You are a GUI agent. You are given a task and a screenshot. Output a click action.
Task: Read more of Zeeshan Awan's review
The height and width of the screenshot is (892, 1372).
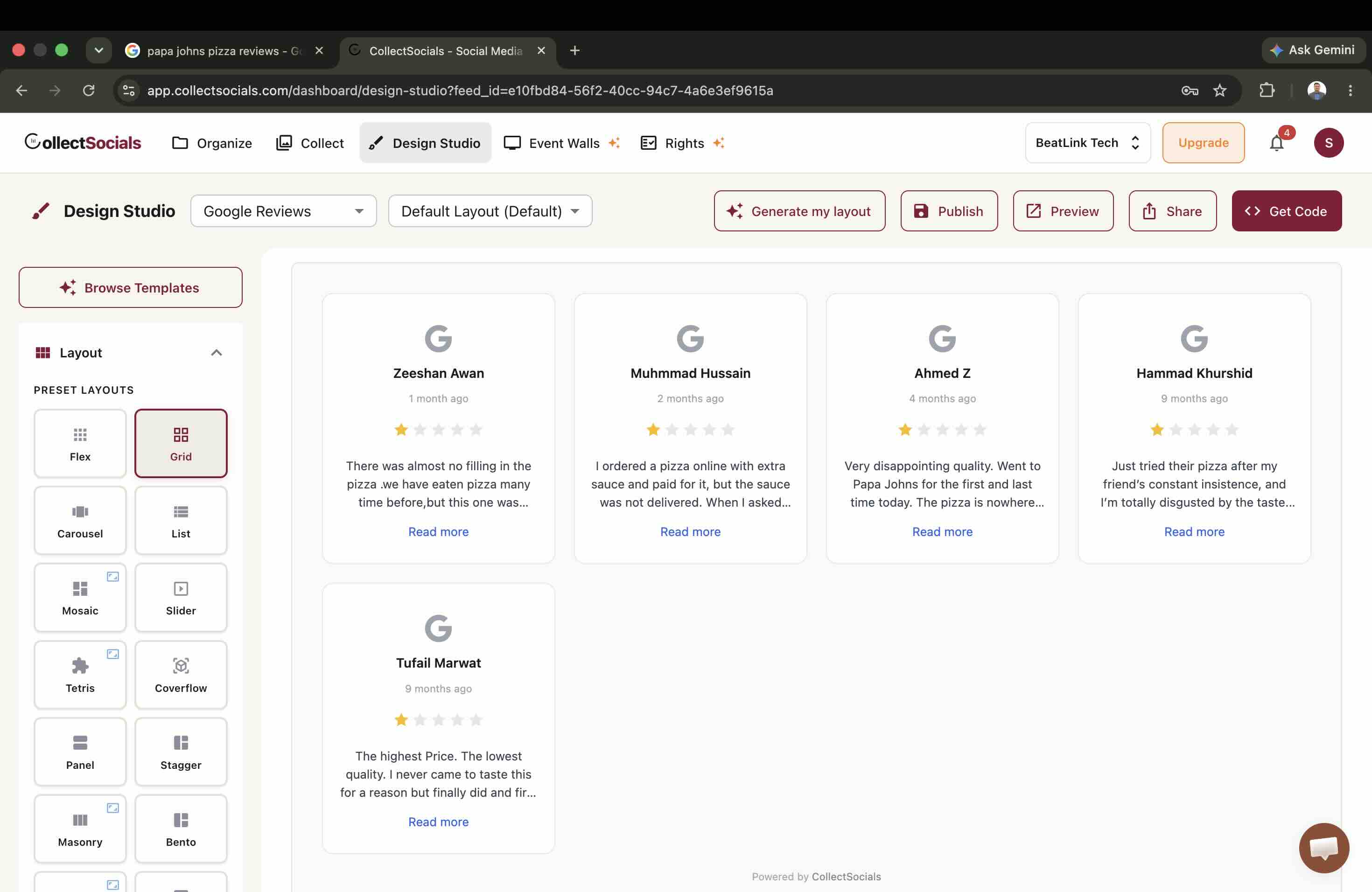[x=438, y=531]
